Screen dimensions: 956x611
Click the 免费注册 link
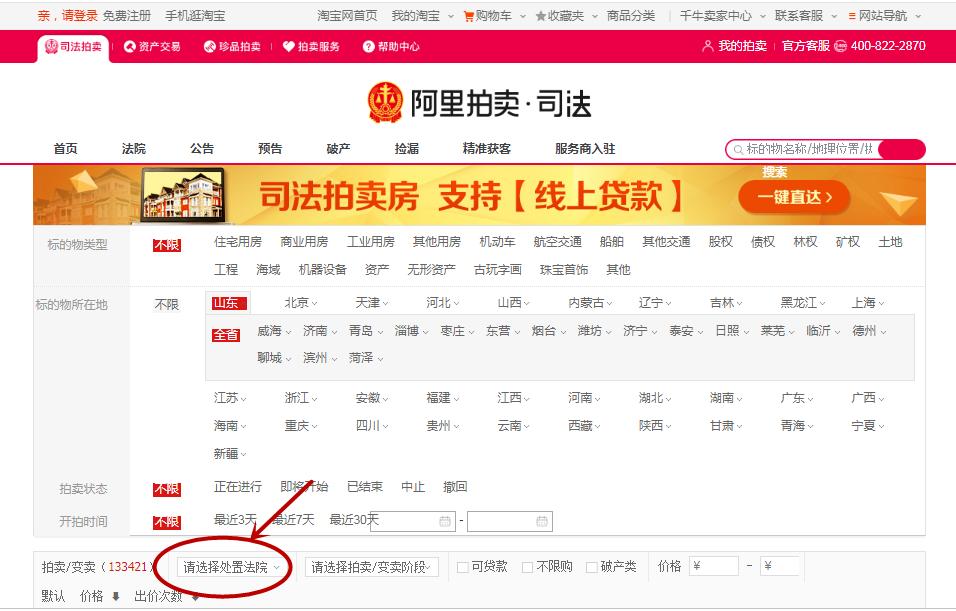pyautogui.click(x=126, y=16)
